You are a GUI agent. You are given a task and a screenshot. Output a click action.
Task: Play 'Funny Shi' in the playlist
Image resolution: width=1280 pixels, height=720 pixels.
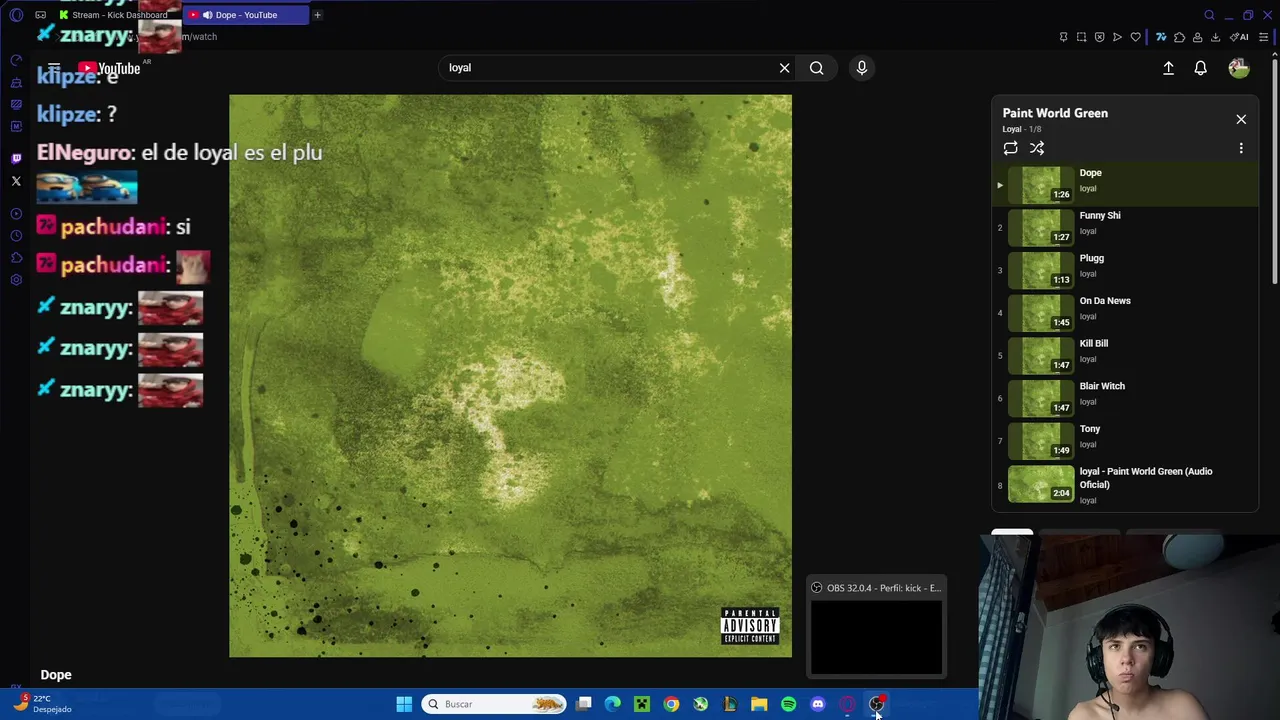tap(1125, 227)
